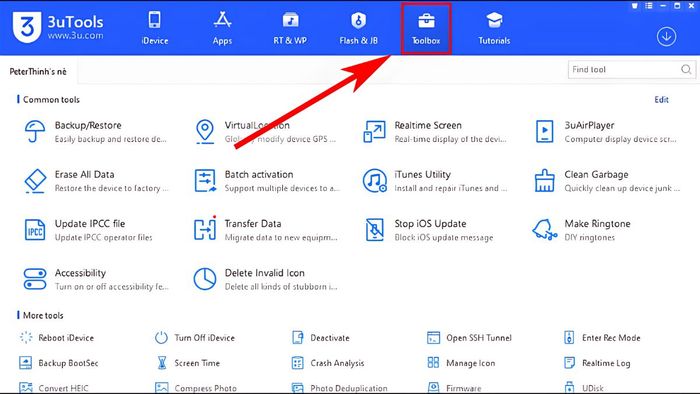Open the Make Ringtone bell icon
This screenshot has width=700, height=394.
pyautogui.click(x=545, y=230)
